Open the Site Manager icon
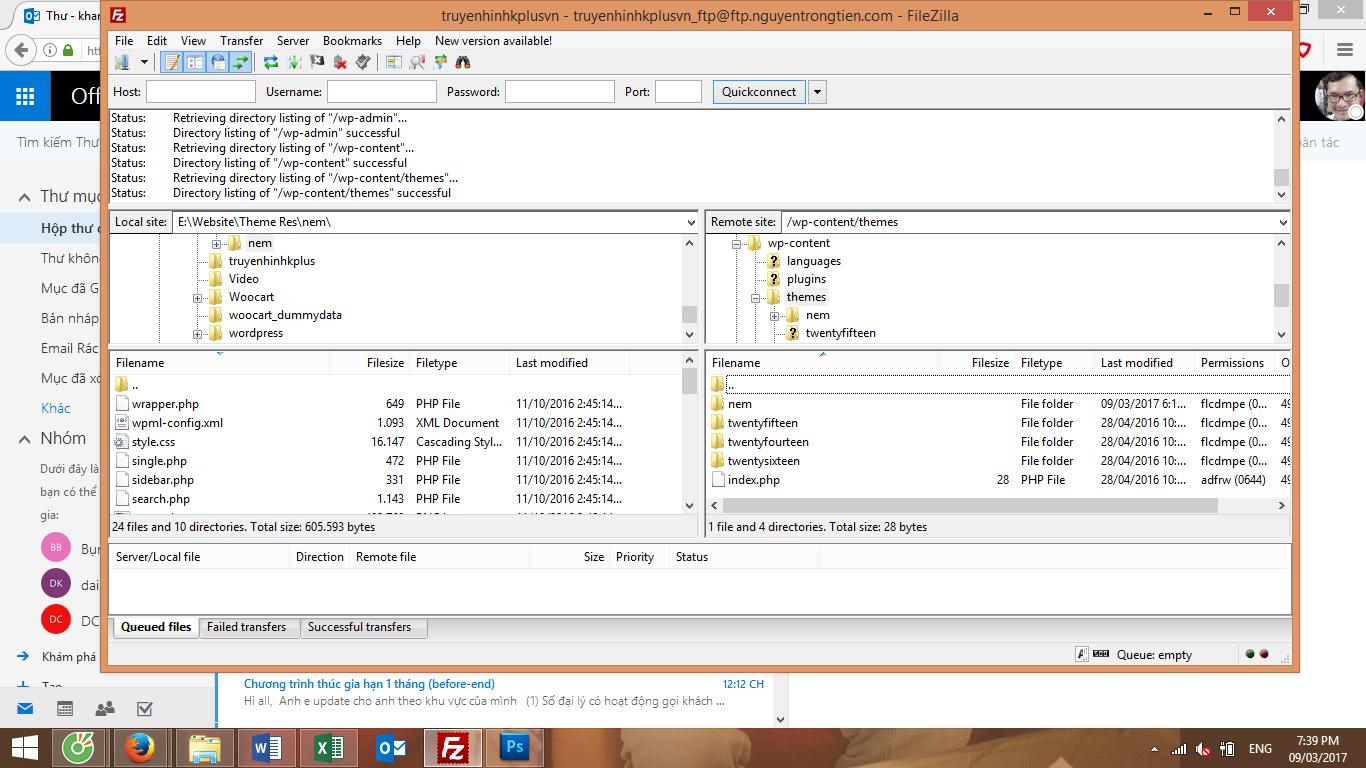The width and height of the screenshot is (1366, 768). [x=122, y=62]
